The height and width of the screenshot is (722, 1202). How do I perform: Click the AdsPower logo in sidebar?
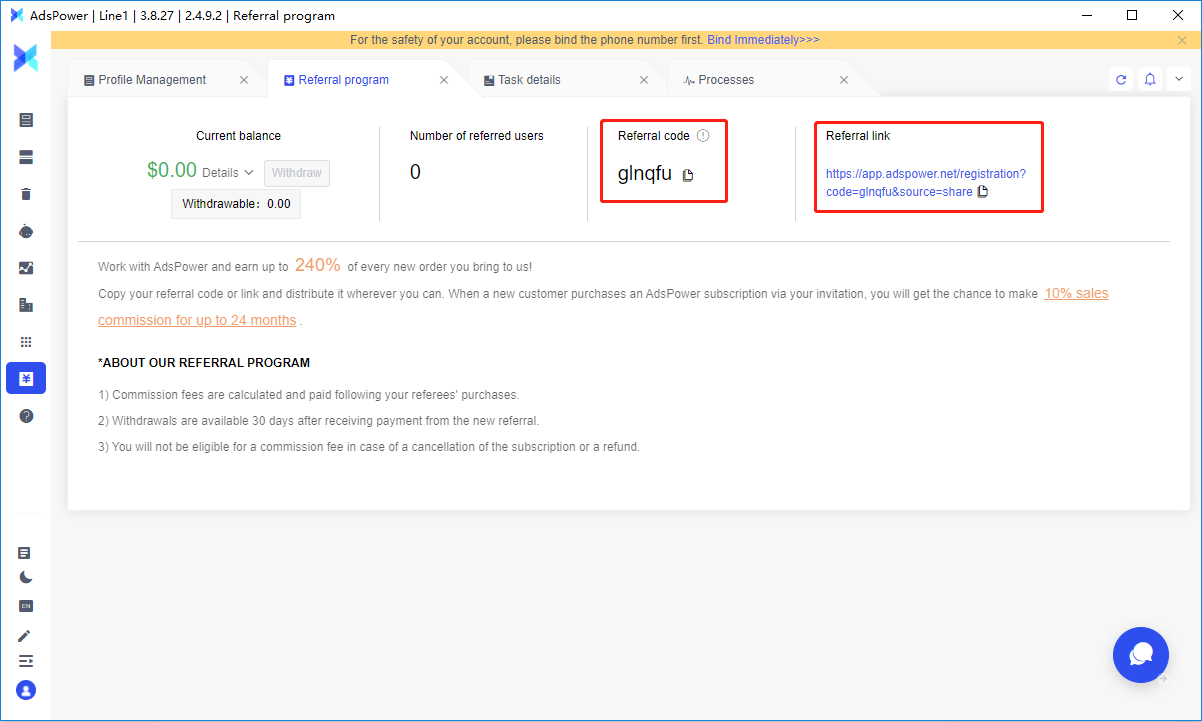click(x=26, y=58)
